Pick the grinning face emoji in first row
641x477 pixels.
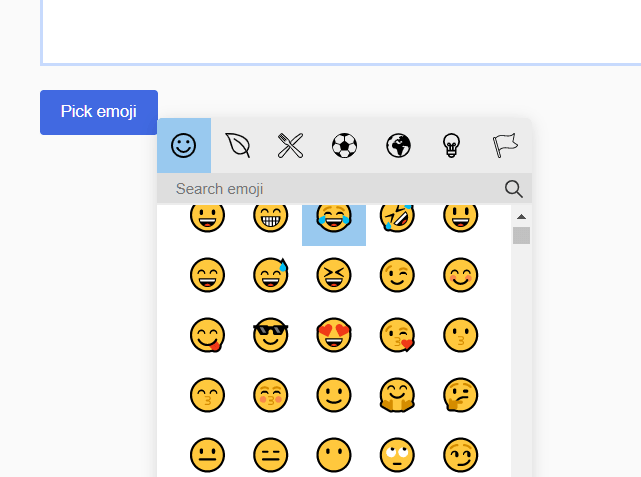pos(207,217)
